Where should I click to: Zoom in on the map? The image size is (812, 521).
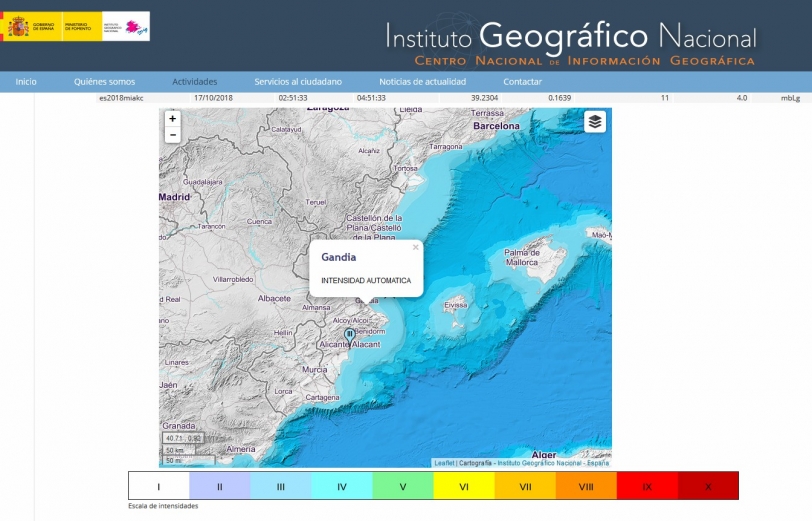172,119
